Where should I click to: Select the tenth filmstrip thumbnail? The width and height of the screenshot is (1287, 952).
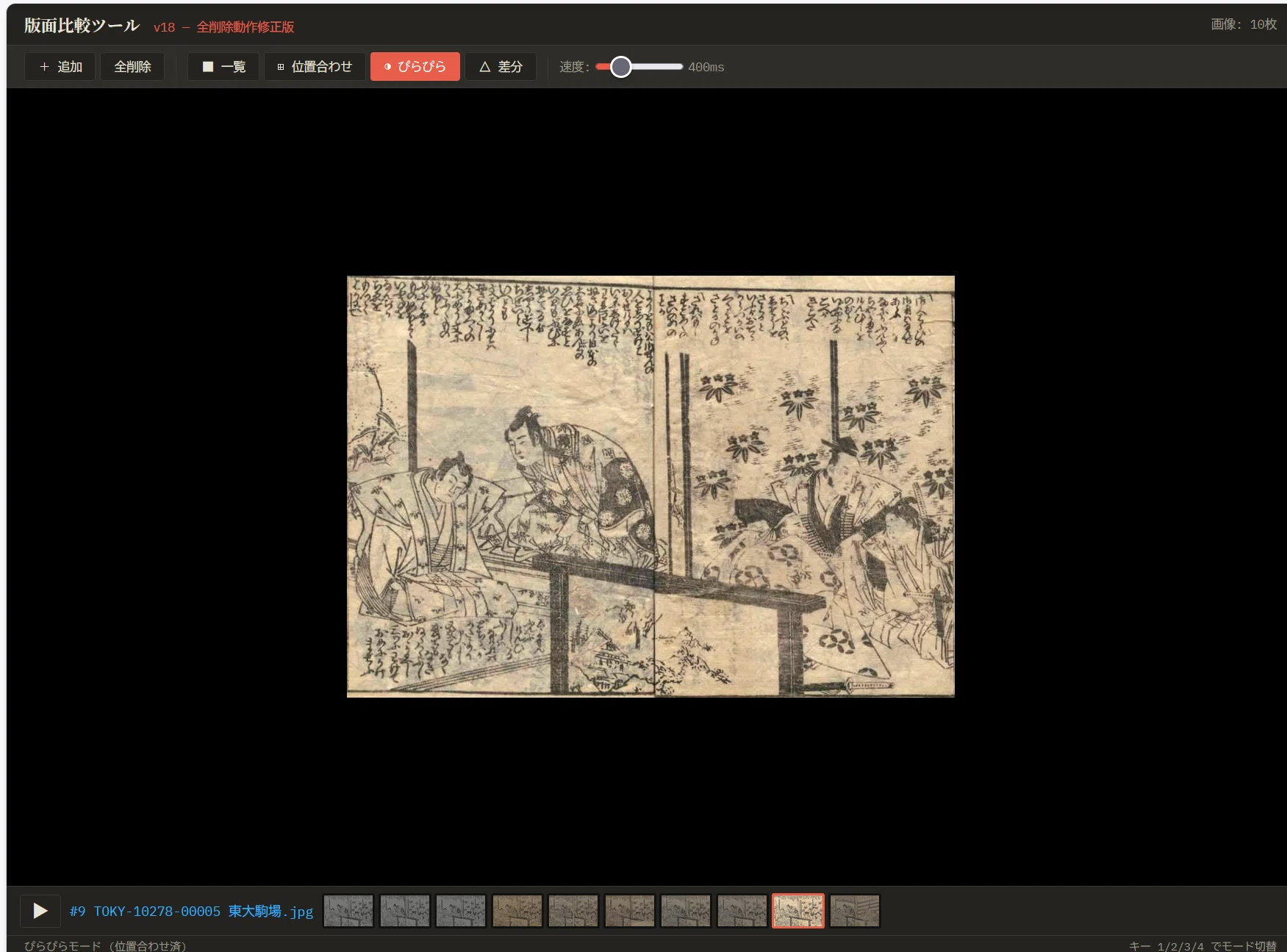pyautogui.click(x=855, y=911)
